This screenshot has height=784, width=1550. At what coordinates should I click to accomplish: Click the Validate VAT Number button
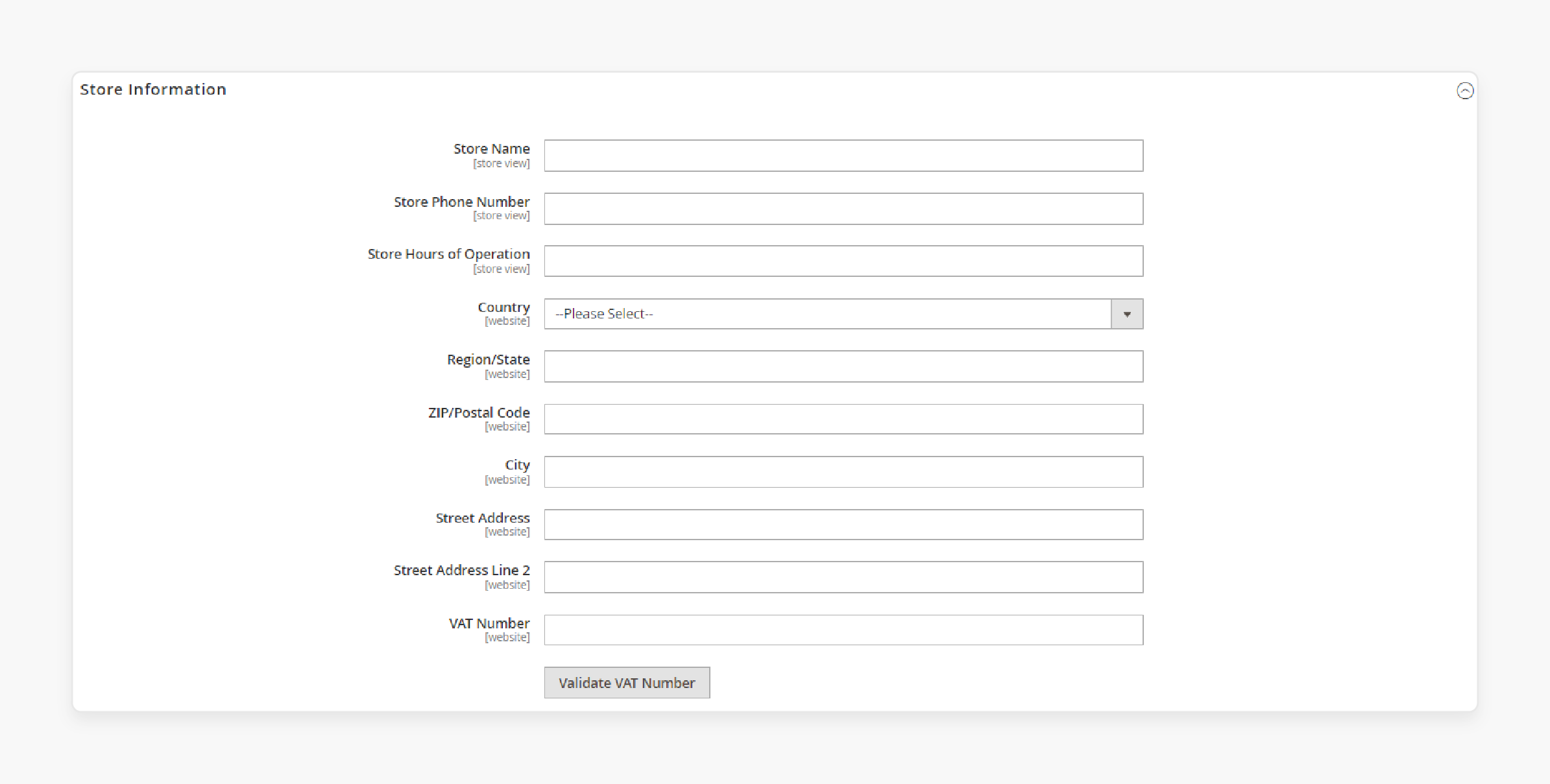click(x=627, y=683)
